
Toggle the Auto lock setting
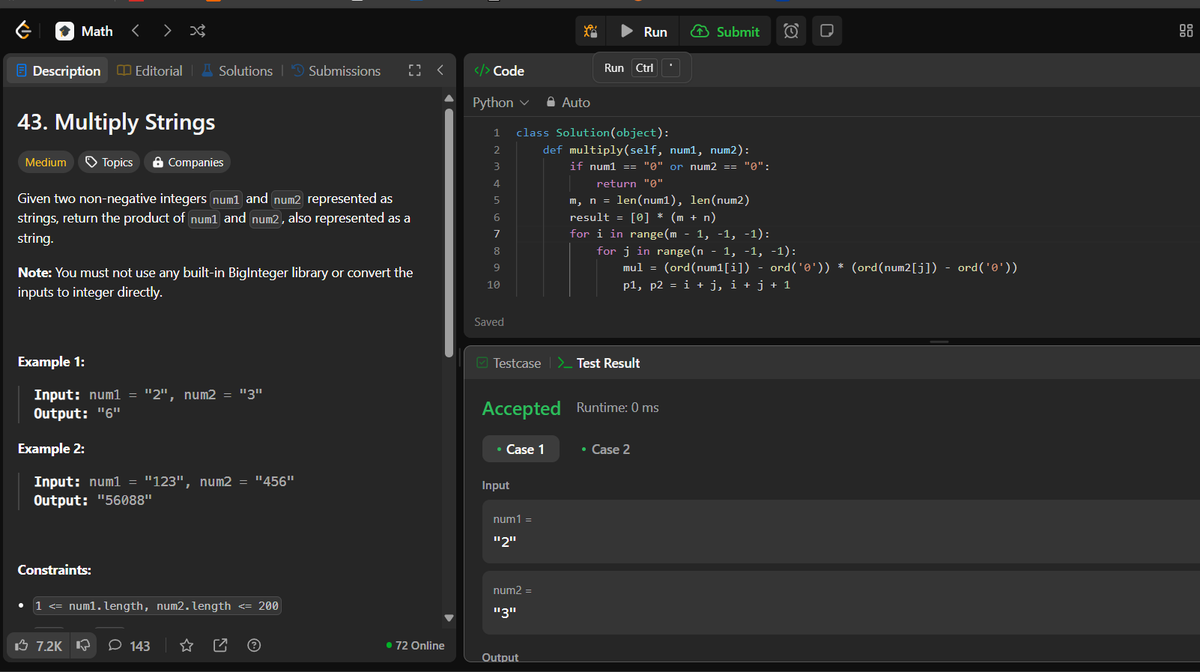click(568, 103)
